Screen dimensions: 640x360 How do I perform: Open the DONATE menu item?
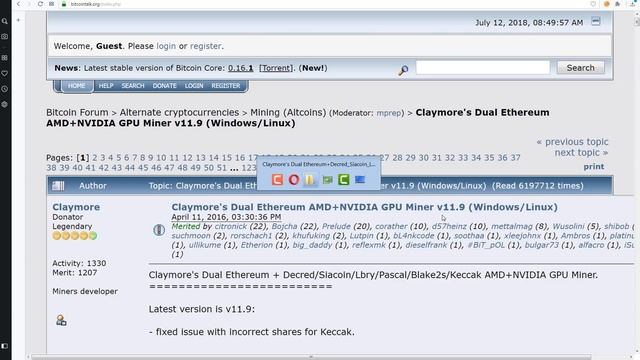164,86
